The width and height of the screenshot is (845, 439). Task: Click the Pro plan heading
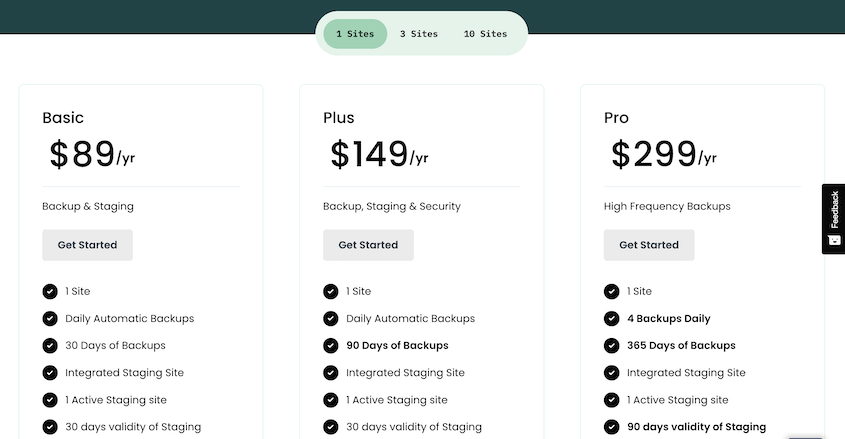[617, 117]
